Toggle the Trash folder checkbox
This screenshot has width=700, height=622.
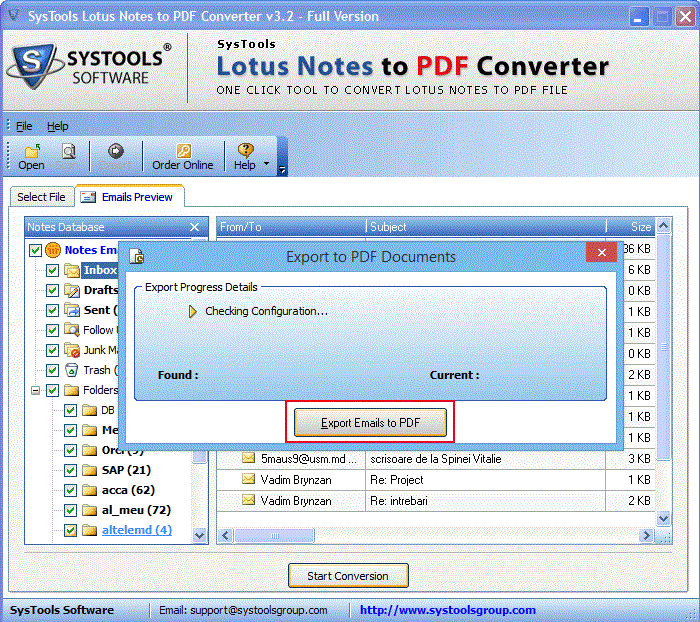[x=53, y=371]
